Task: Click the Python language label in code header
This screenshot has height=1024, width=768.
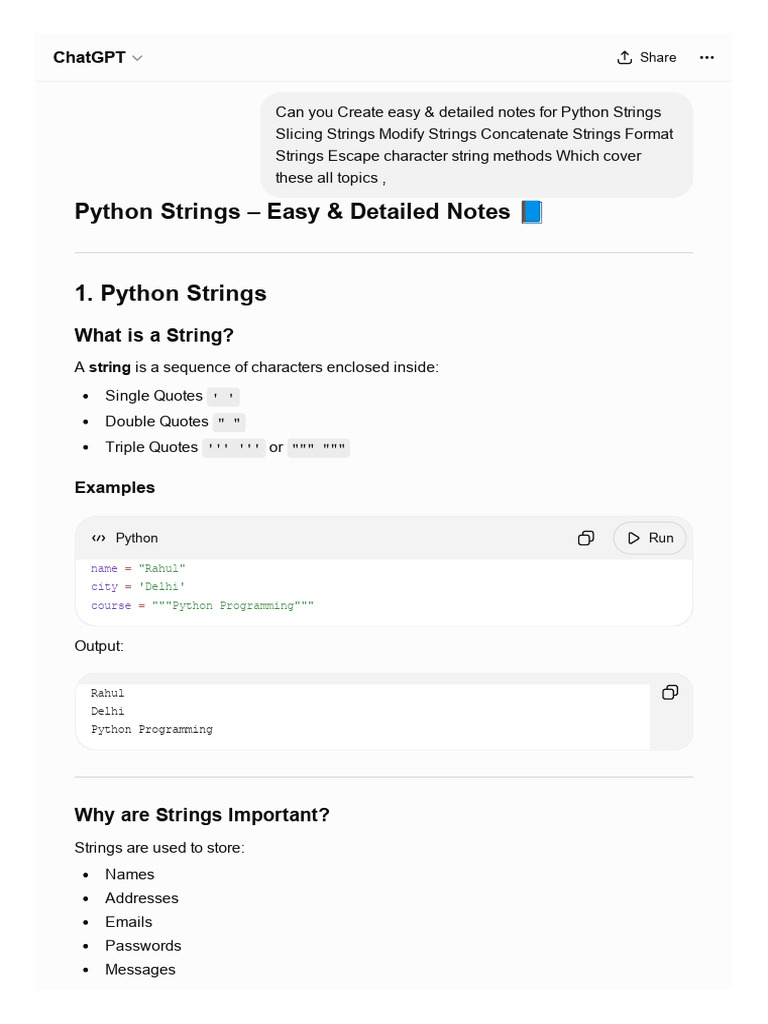Action: click(136, 538)
